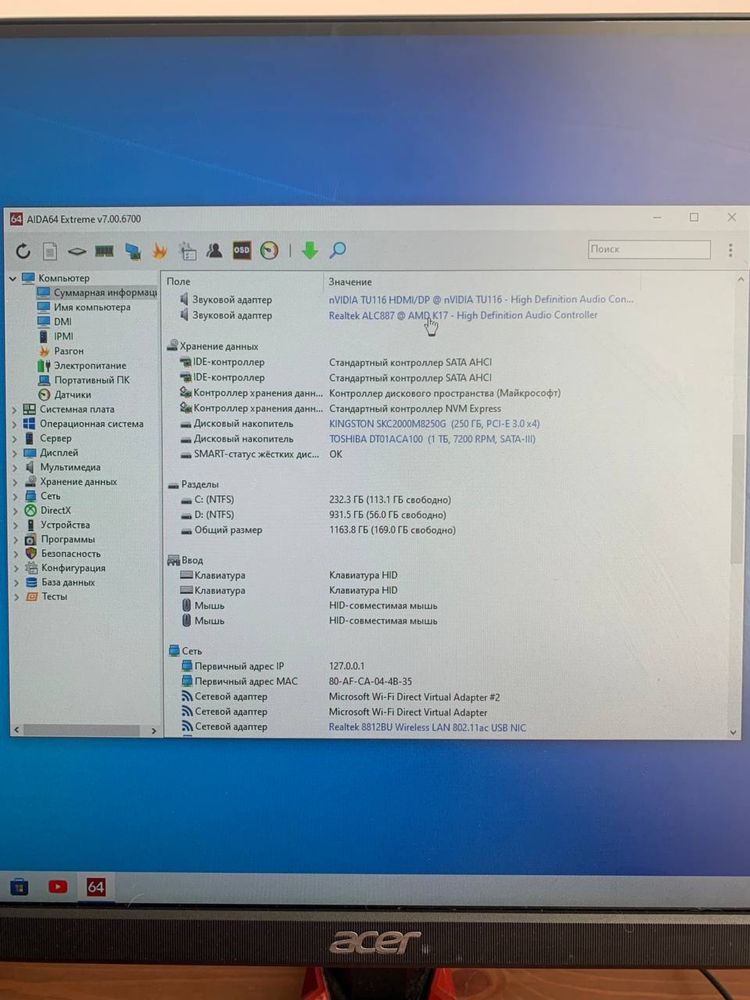Screen dimensions: 750x1000
Task: Expand the Мультимедиа tree node
Action: click(15, 467)
